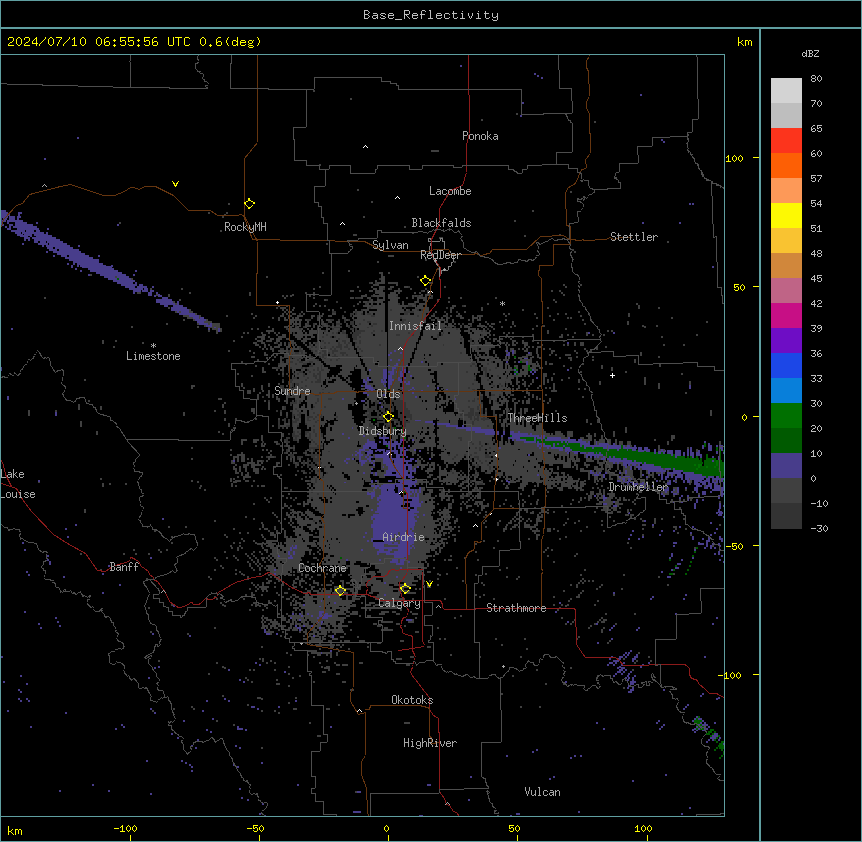Click the yellow V marker east of Calgary

(429, 584)
